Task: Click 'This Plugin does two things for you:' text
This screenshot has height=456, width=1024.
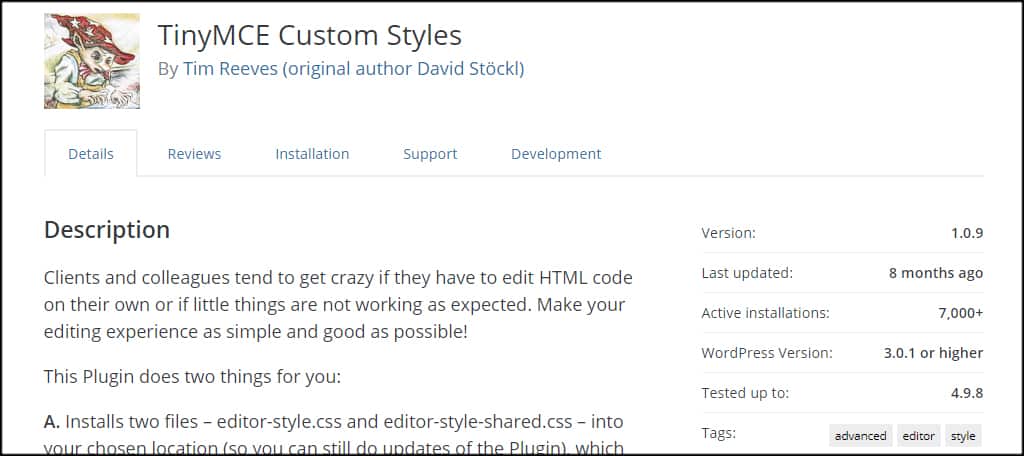Action: (192, 377)
